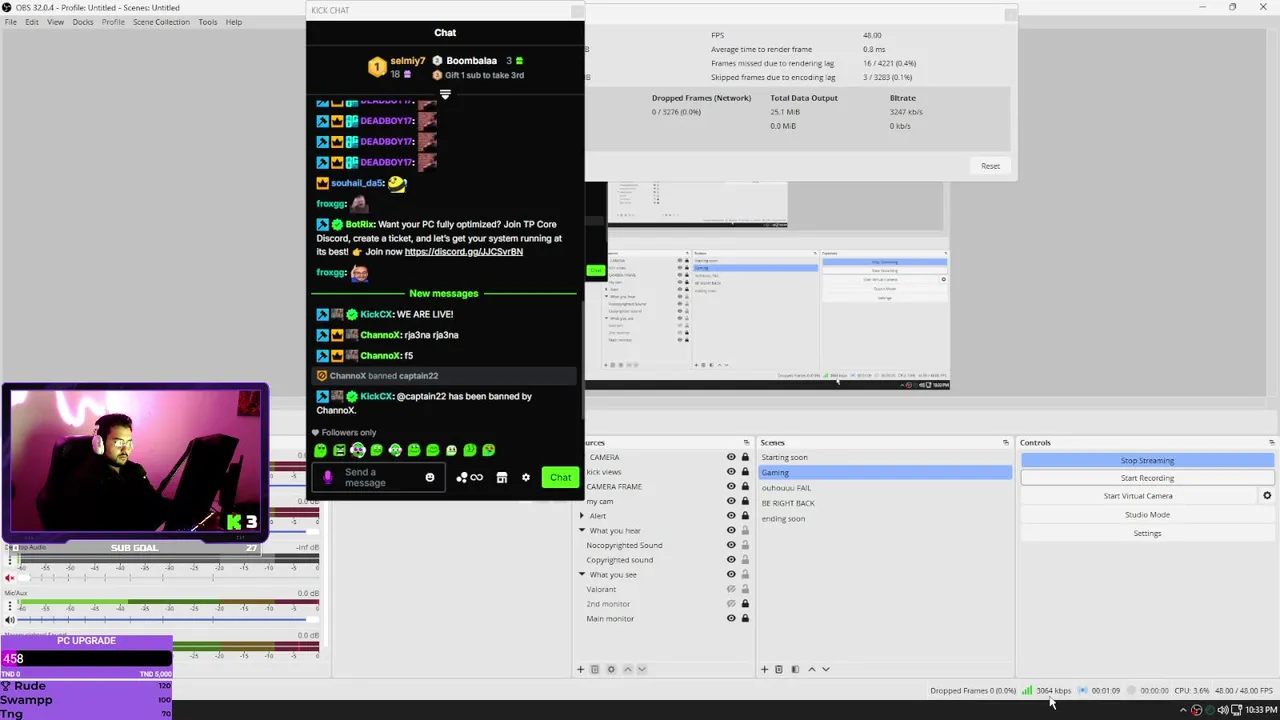This screenshot has width=1280, height=720.
Task: Collapse the chat leaderboard chevron
Action: [445, 94]
